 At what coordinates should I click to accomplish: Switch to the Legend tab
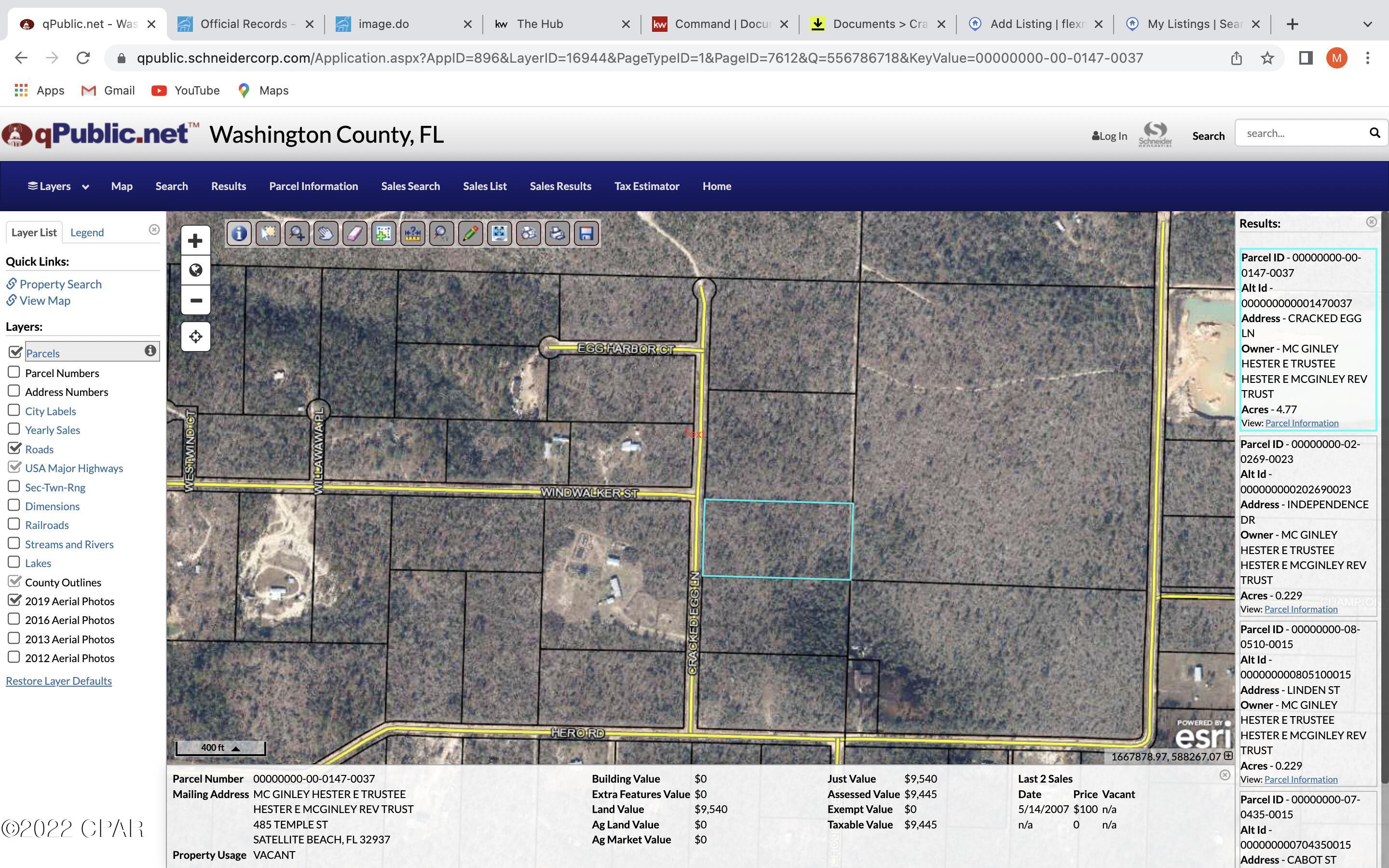pos(87,232)
